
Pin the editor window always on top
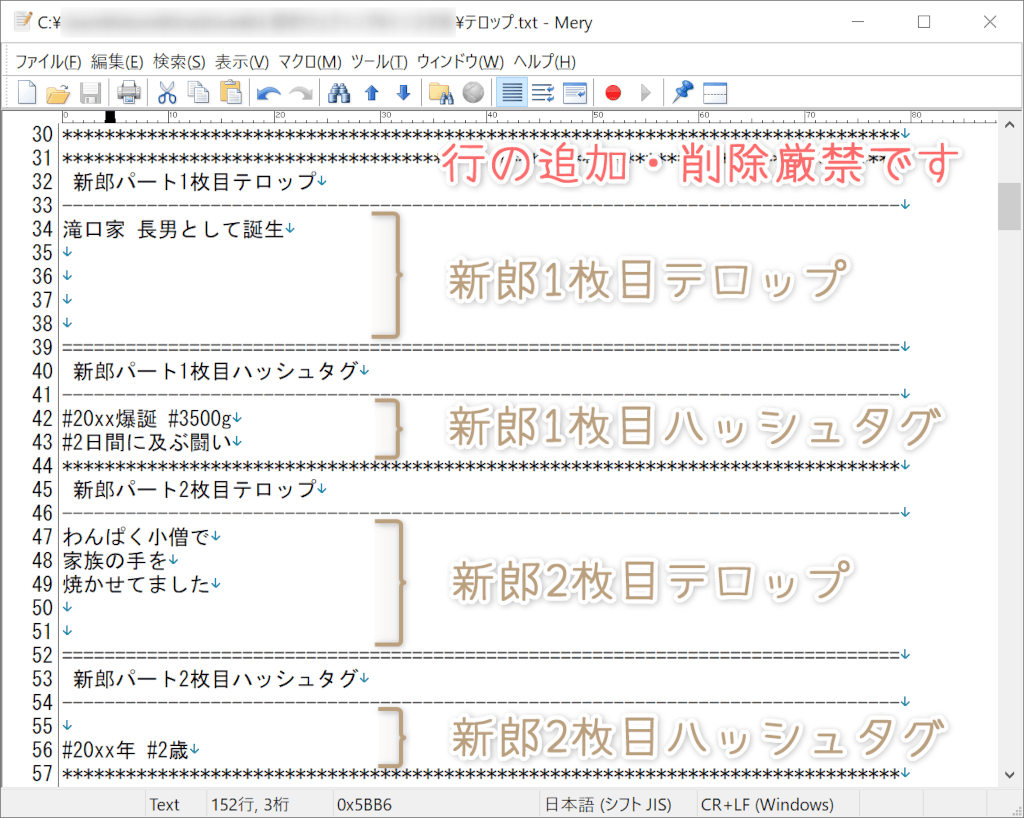683,92
